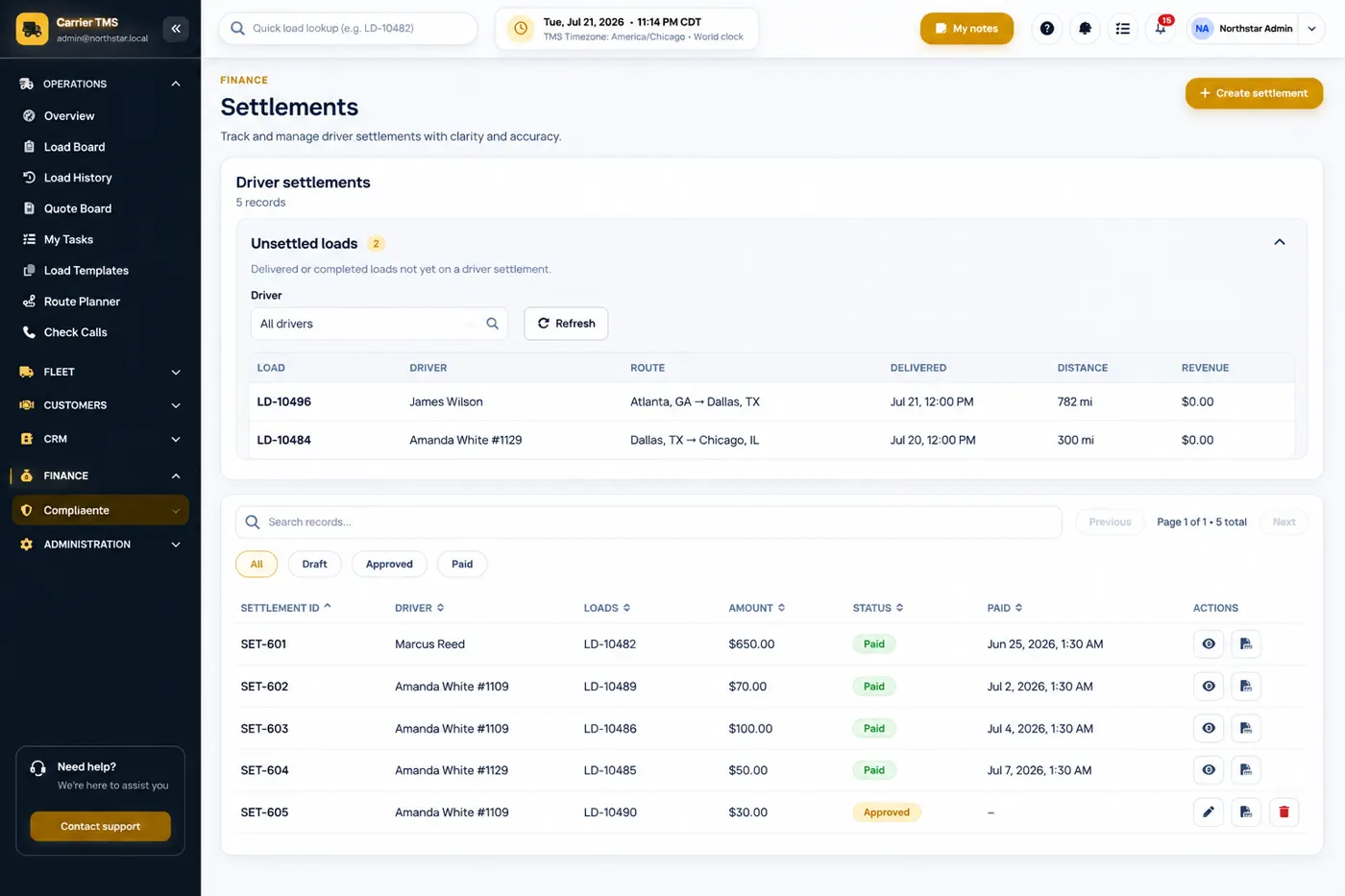
Task: Click the search magnifier in All drivers field
Action: (492, 324)
